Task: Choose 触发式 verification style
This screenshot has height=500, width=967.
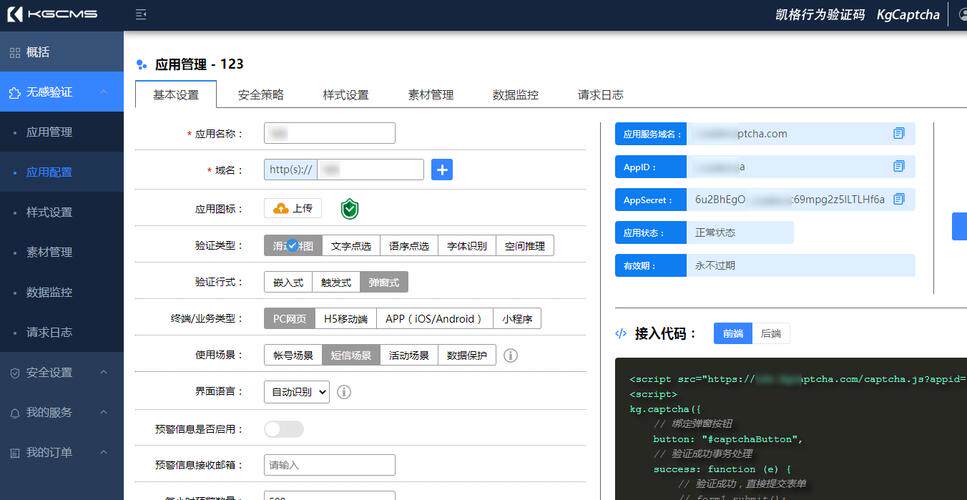Action: click(x=336, y=282)
